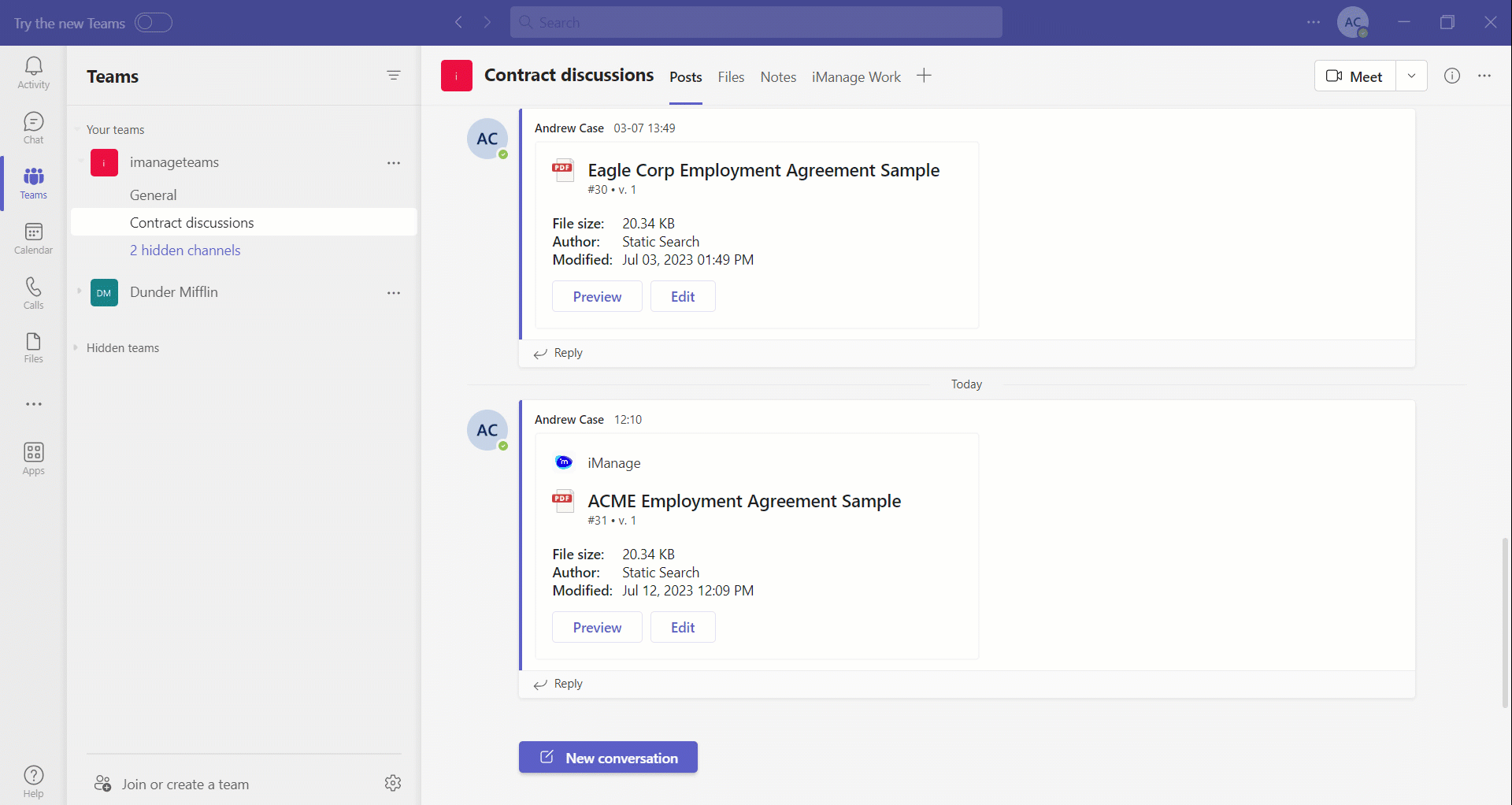Screen dimensions: 1512x805
Task: Preview the ACME Employment Agreement Sample
Action: [x=597, y=628]
